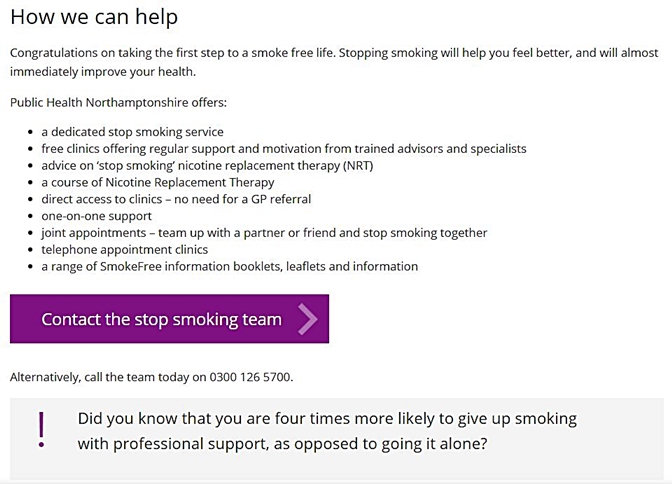Screen dimensions: 672x484
Task: Click the purple exclamation mark icon
Action: coord(41,427)
